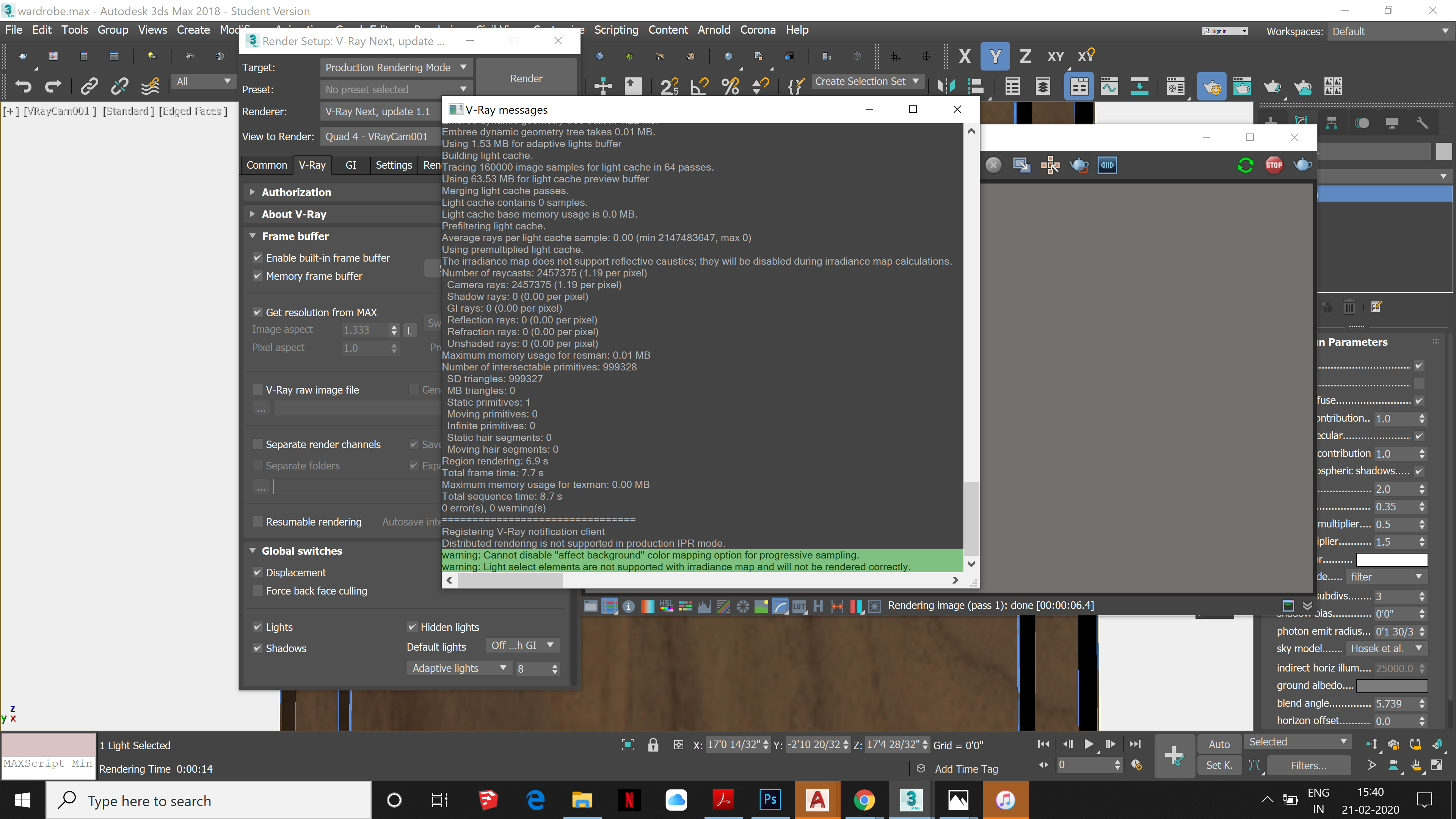Screen dimensions: 1456x819
Task: Toggle Shadows checkbox in Global switches
Action: click(258, 648)
